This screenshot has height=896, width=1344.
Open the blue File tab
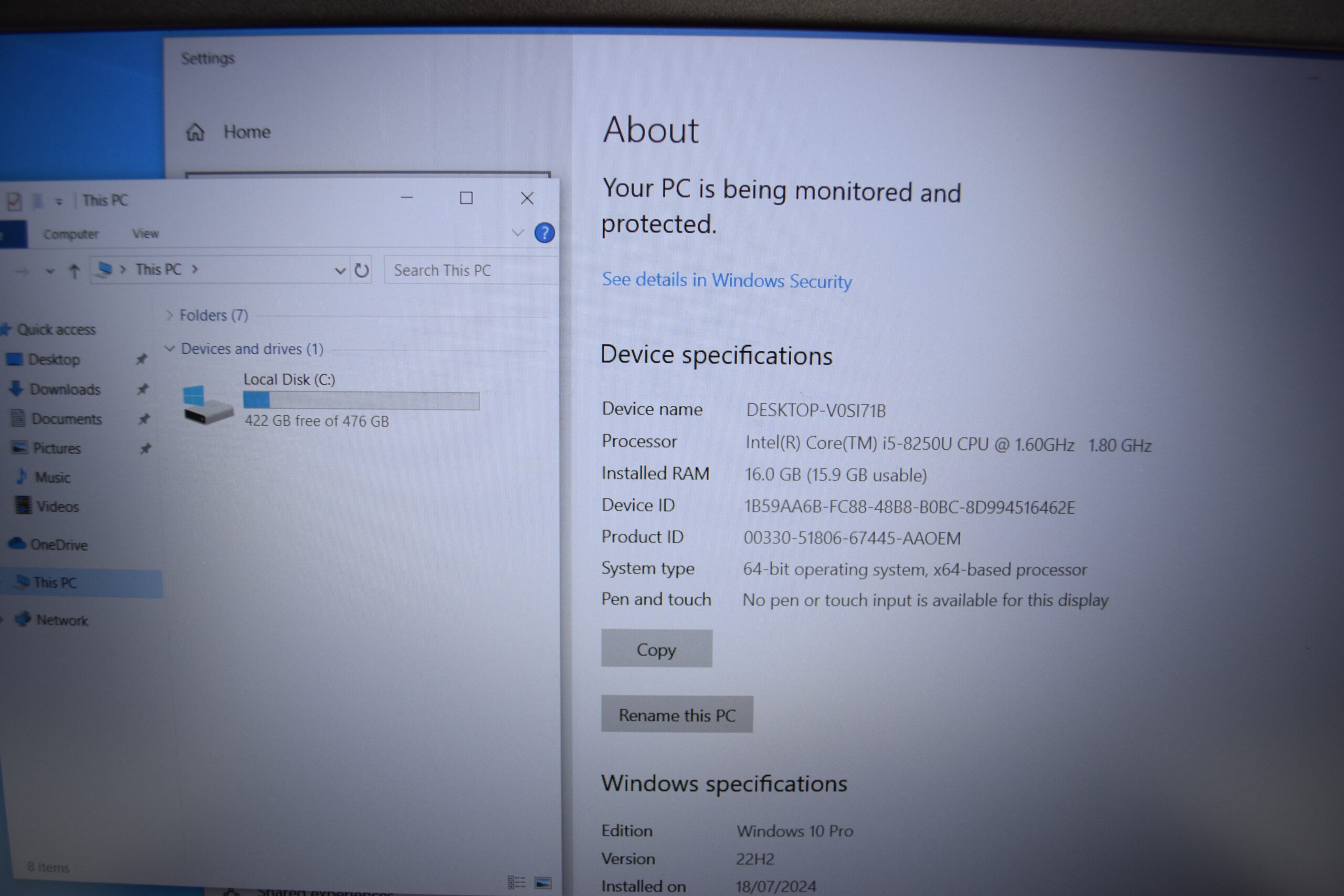point(13,234)
